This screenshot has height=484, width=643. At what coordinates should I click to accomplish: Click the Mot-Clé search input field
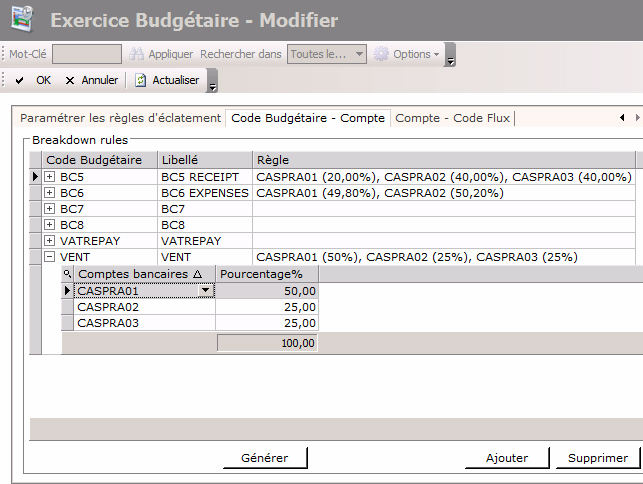click(x=87, y=54)
